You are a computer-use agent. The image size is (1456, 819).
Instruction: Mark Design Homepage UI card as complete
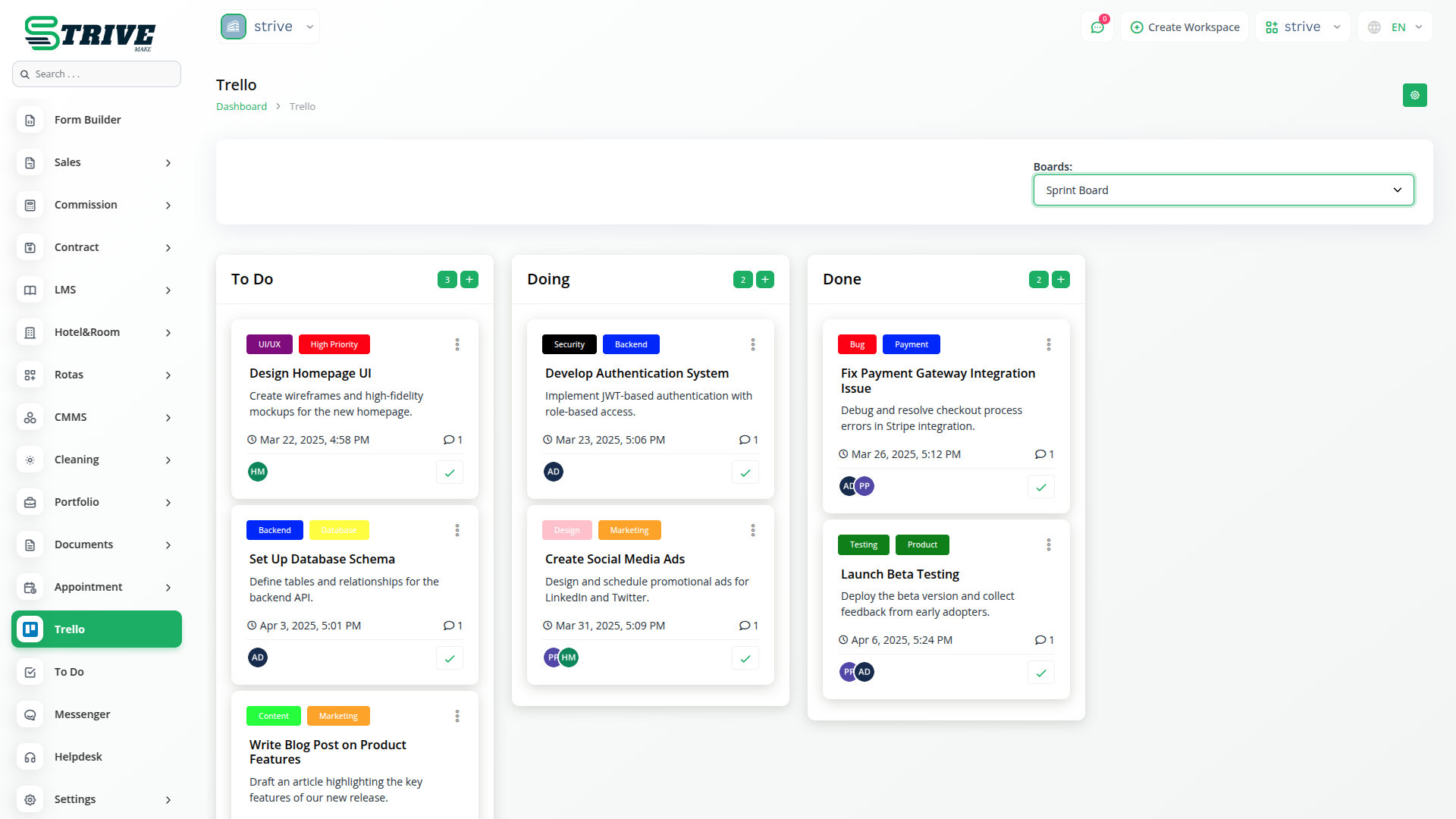450,472
